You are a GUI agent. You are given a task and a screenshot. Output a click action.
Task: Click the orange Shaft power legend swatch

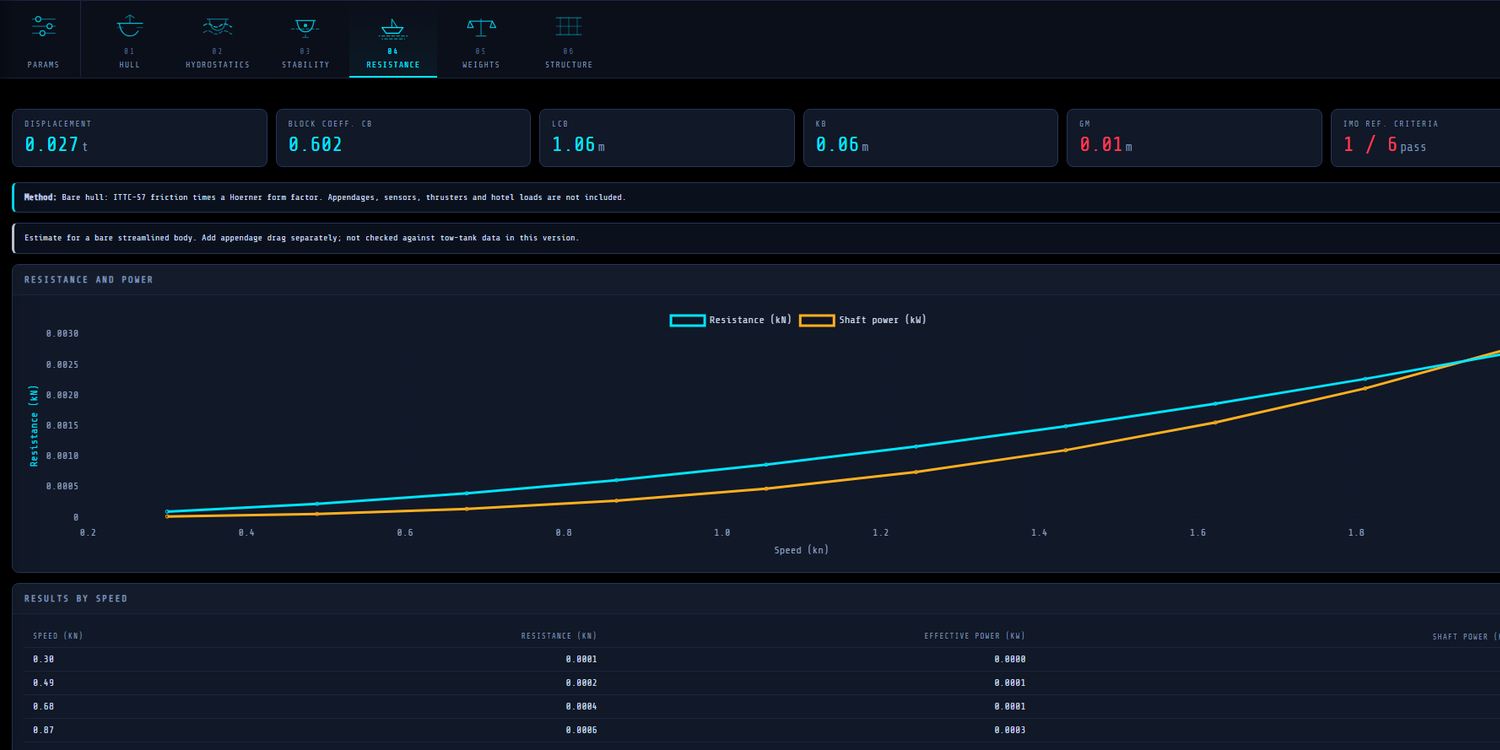click(817, 320)
